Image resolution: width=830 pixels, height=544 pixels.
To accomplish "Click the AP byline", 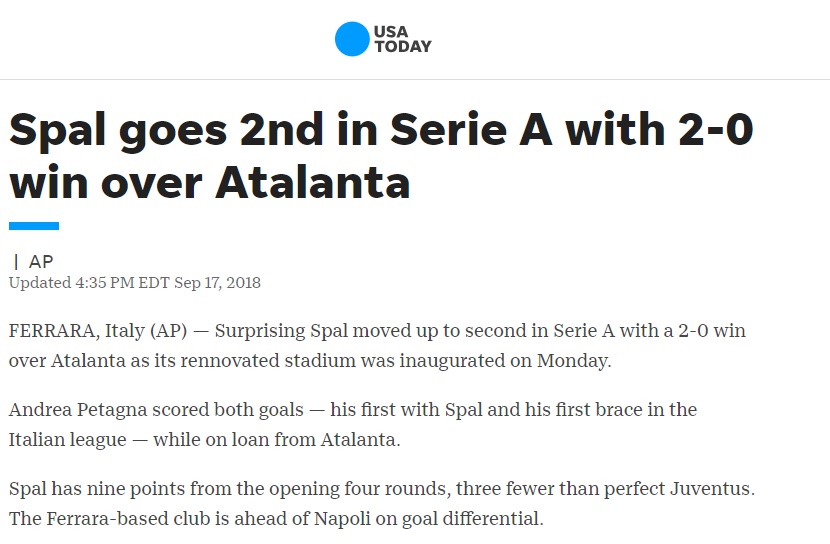I will point(41,261).
